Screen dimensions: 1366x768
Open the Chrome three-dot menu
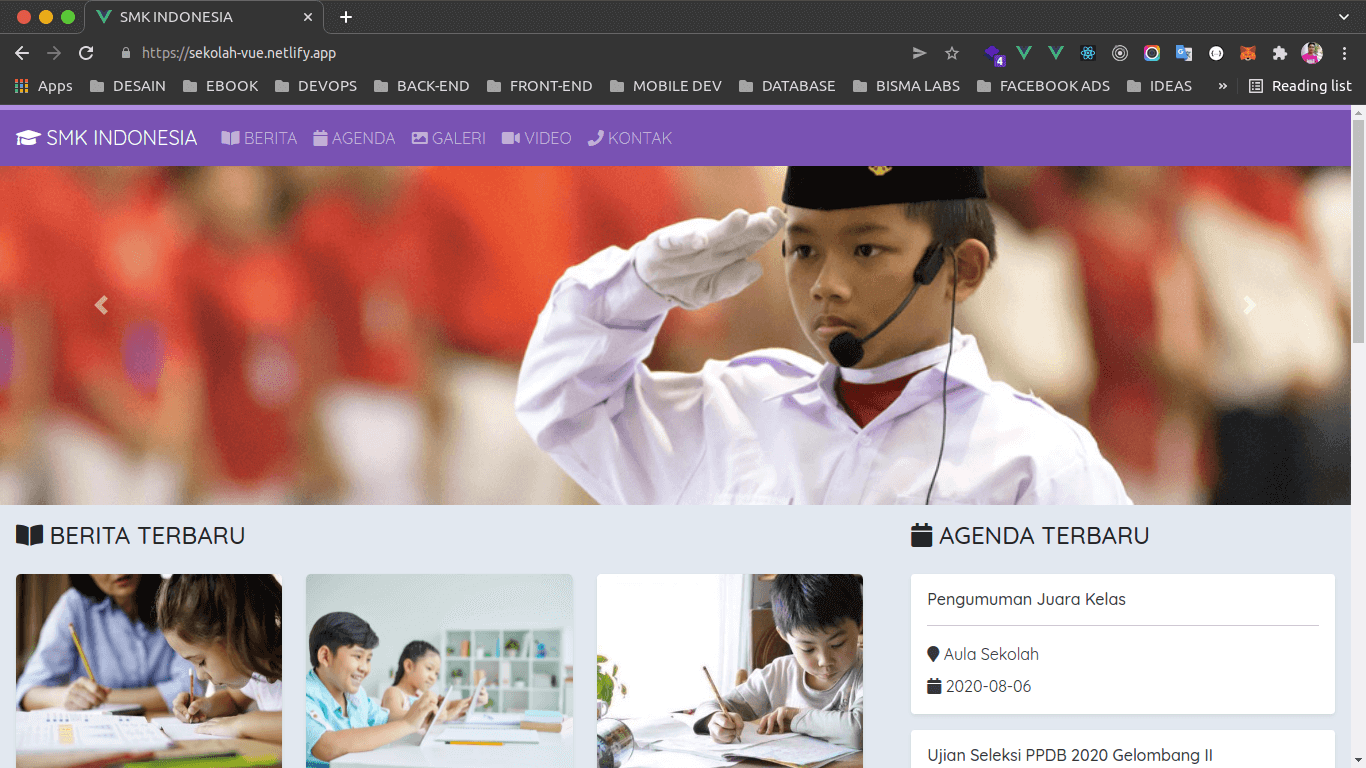pos(1345,53)
